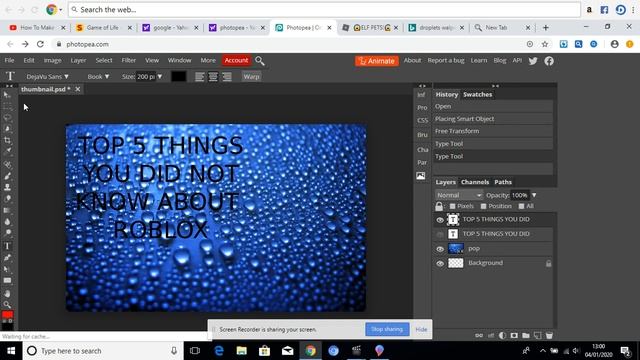Select the Dodge tool

click(x=7, y=233)
